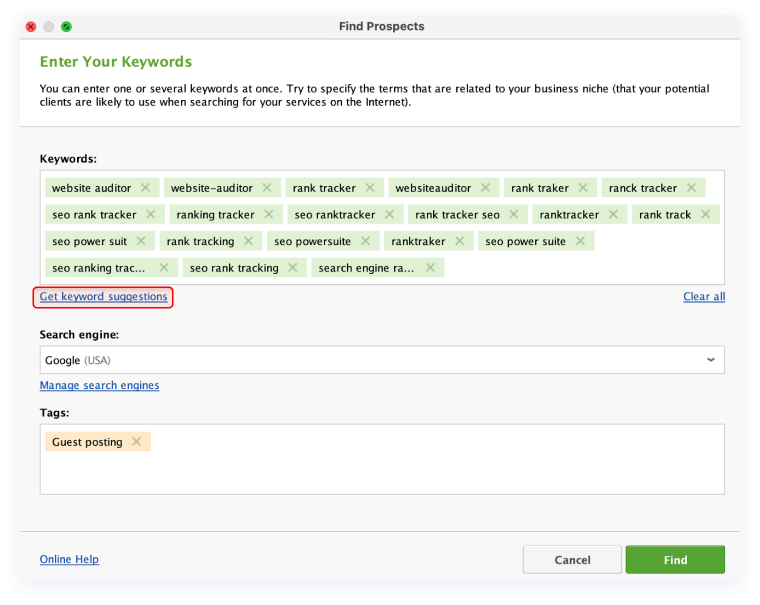The height and width of the screenshot is (605, 760).
Task: Remove the 'seo powersuite' keyword tag
Action: [368, 241]
